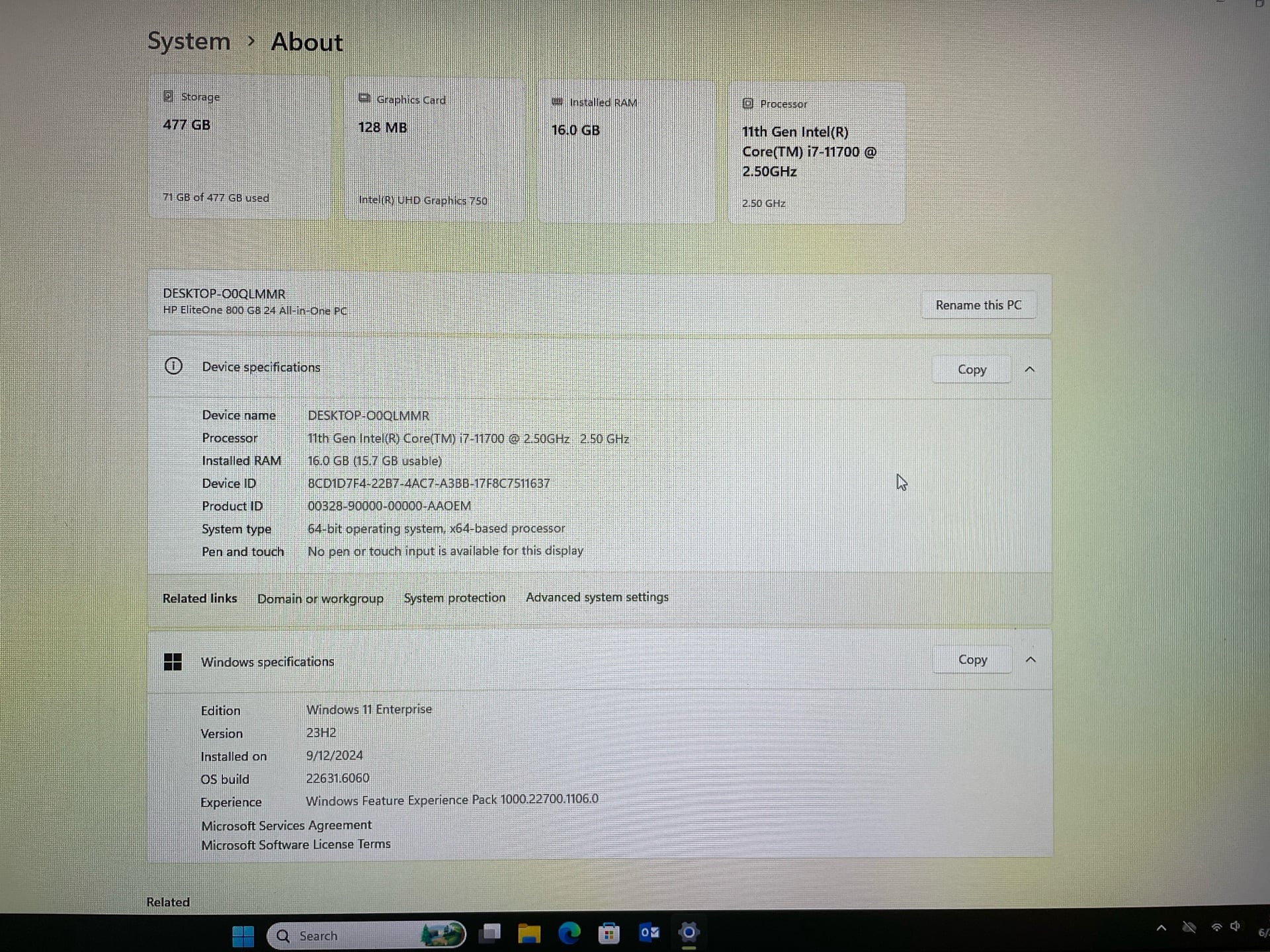This screenshot has height=952, width=1270.
Task: Open Outlook from the taskbar
Action: (649, 932)
